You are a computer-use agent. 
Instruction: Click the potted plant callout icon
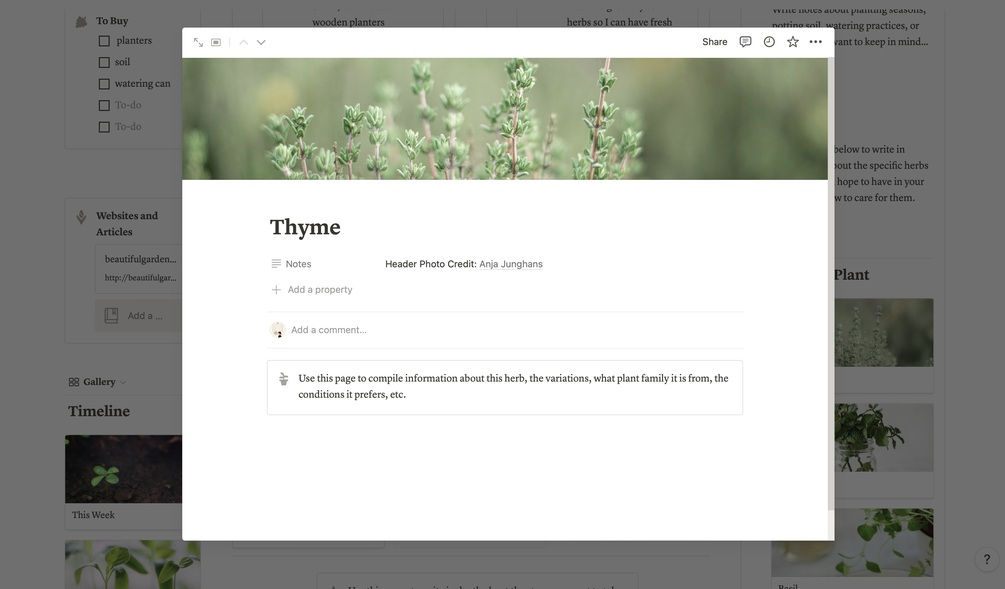tap(283, 379)
